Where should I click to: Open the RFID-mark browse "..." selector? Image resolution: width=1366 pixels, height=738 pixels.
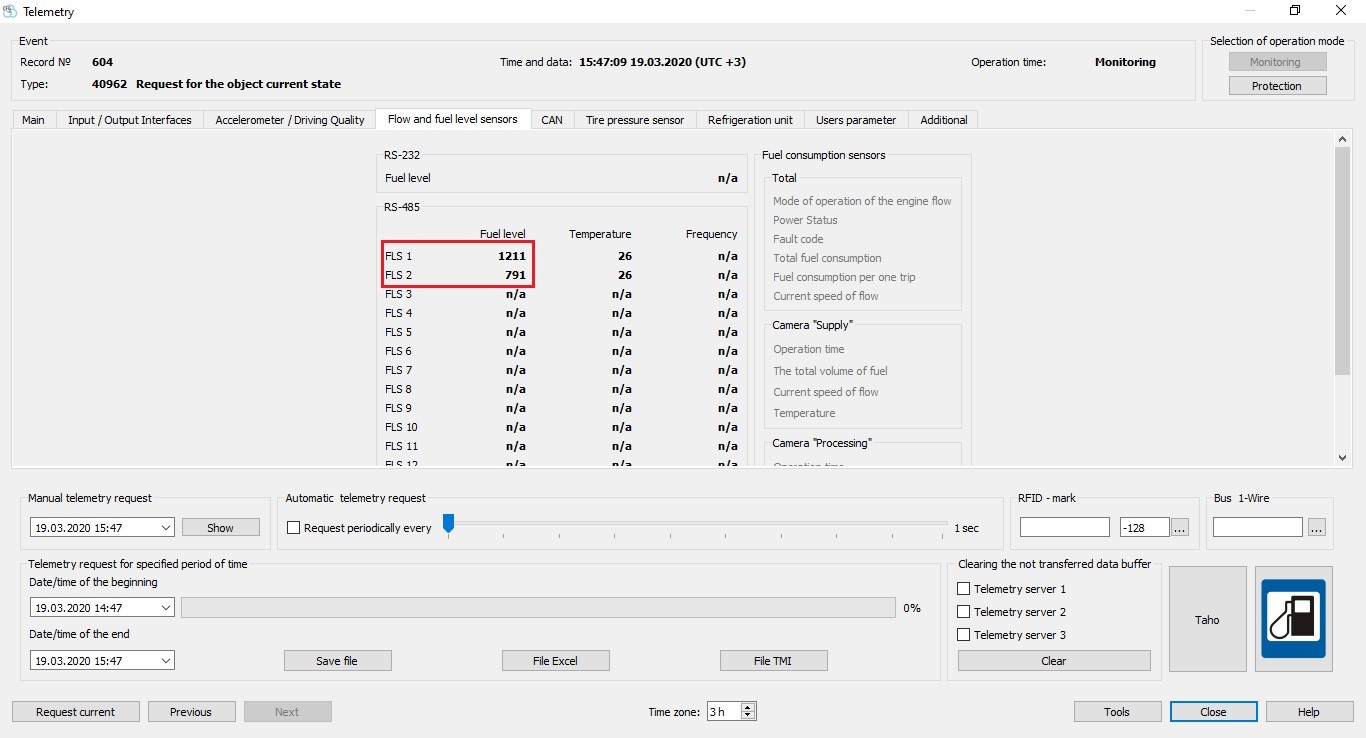1180,527
